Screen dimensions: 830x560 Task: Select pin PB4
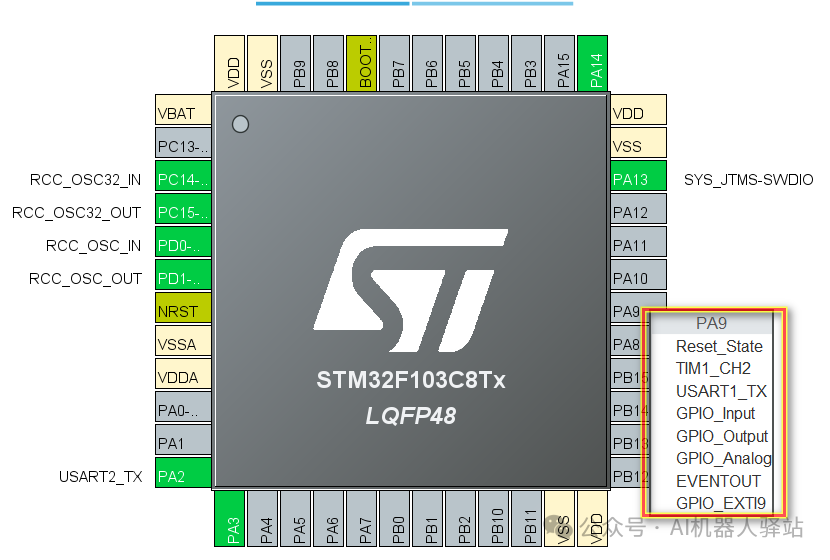(x=493, y=64)
